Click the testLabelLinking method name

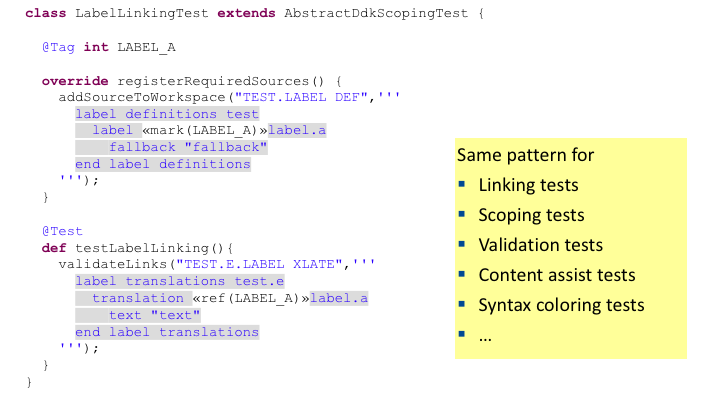142,248
